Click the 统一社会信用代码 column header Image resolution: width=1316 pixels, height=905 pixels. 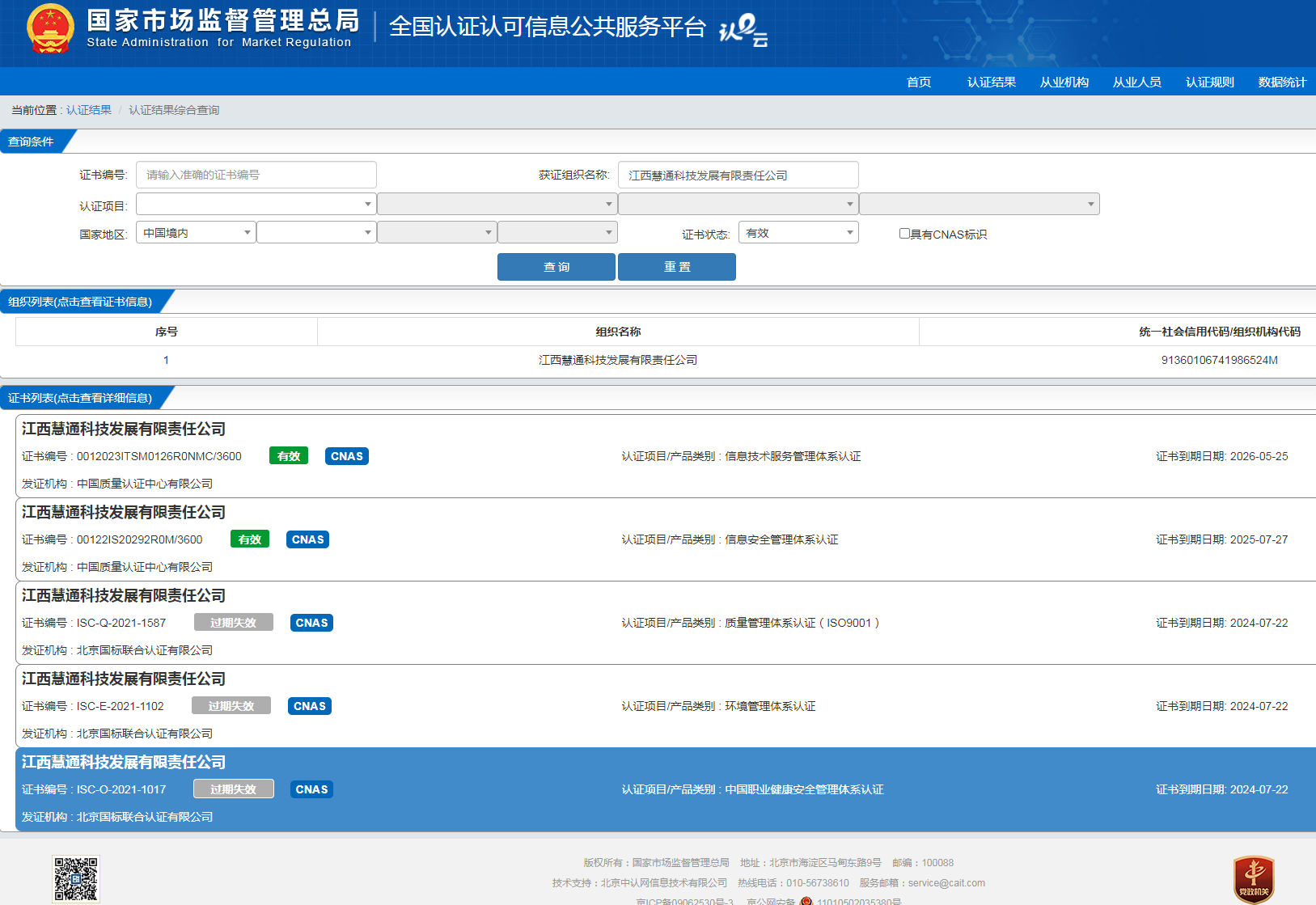point(1220,332)
